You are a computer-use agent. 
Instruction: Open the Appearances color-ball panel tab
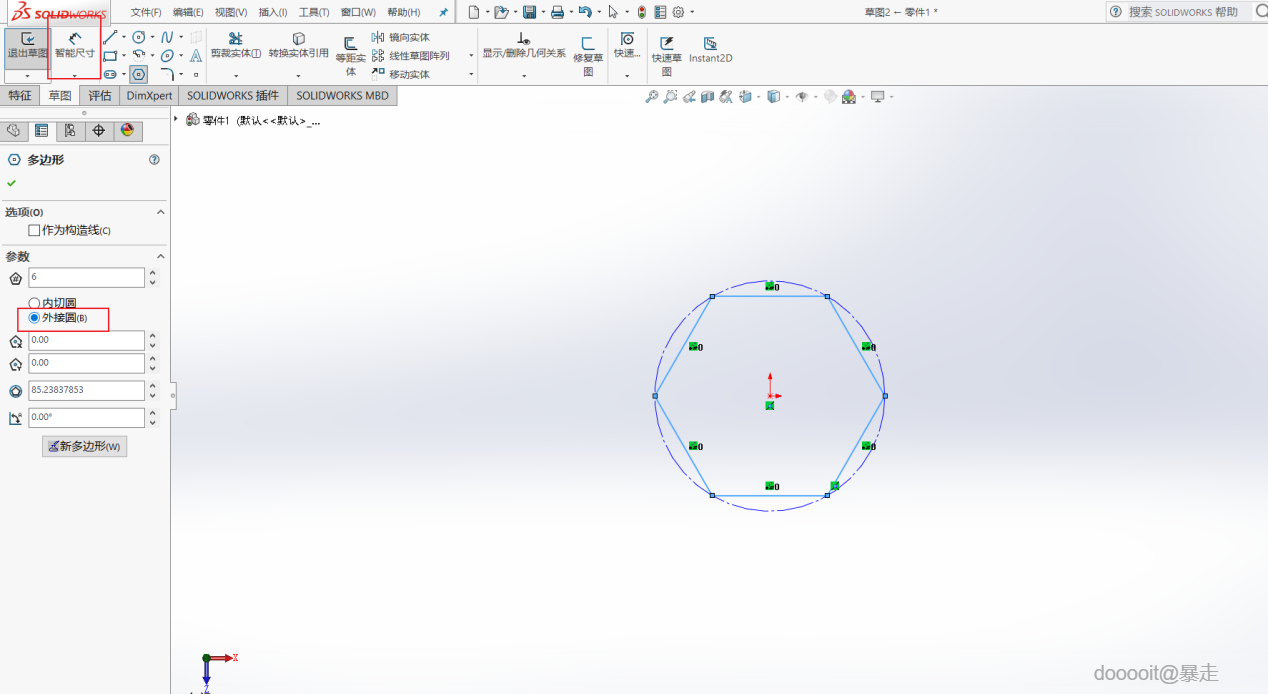pos(127,131)
